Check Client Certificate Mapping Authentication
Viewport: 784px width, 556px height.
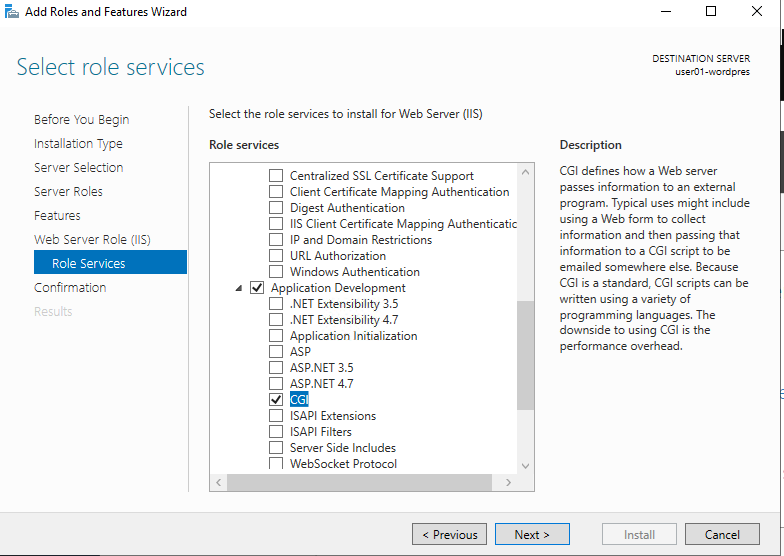click(276, 192)
